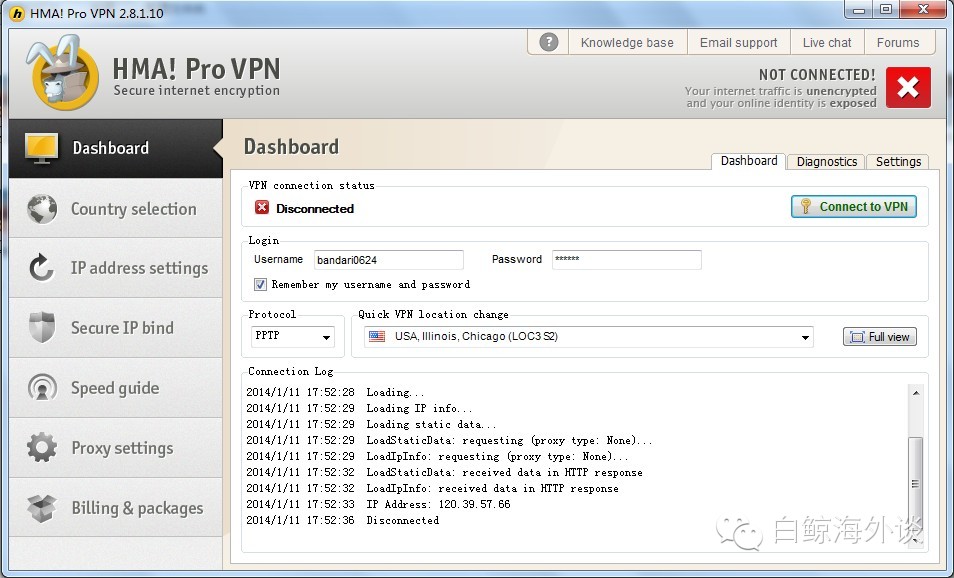Click the help question mark icon

[x=548, y=42]
